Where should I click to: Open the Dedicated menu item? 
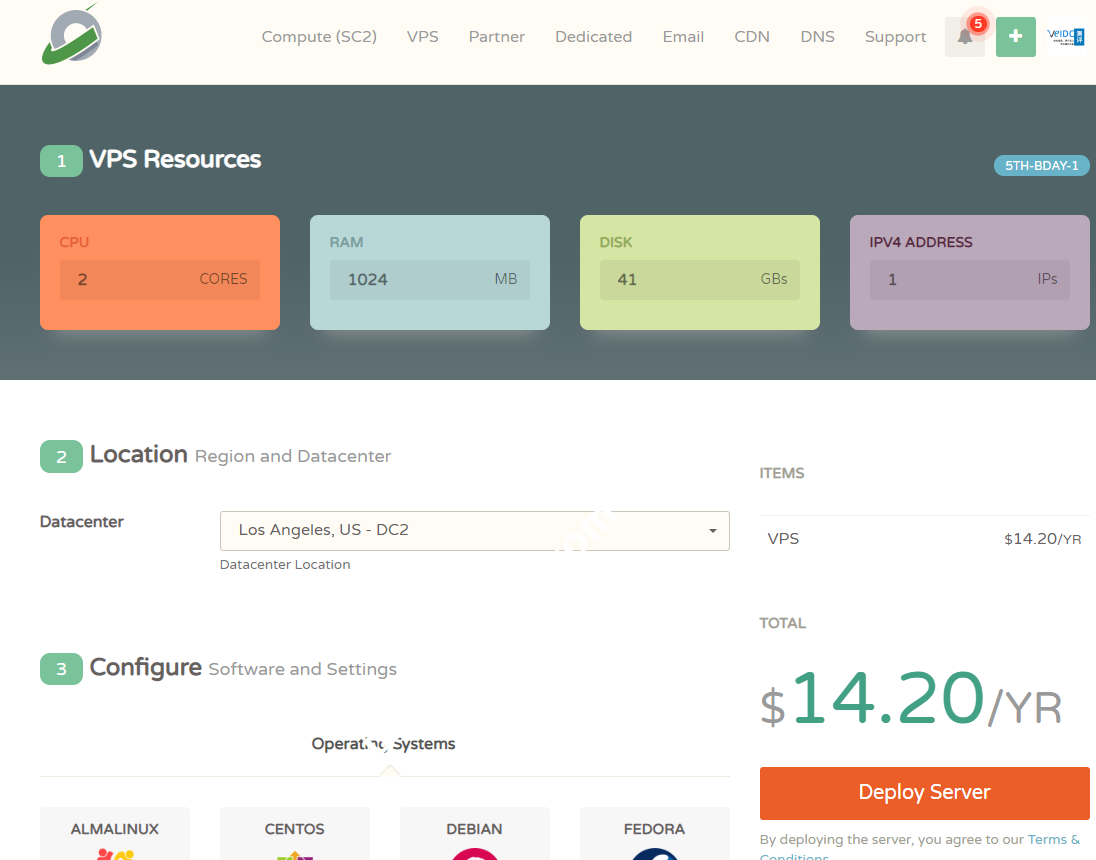593,37
